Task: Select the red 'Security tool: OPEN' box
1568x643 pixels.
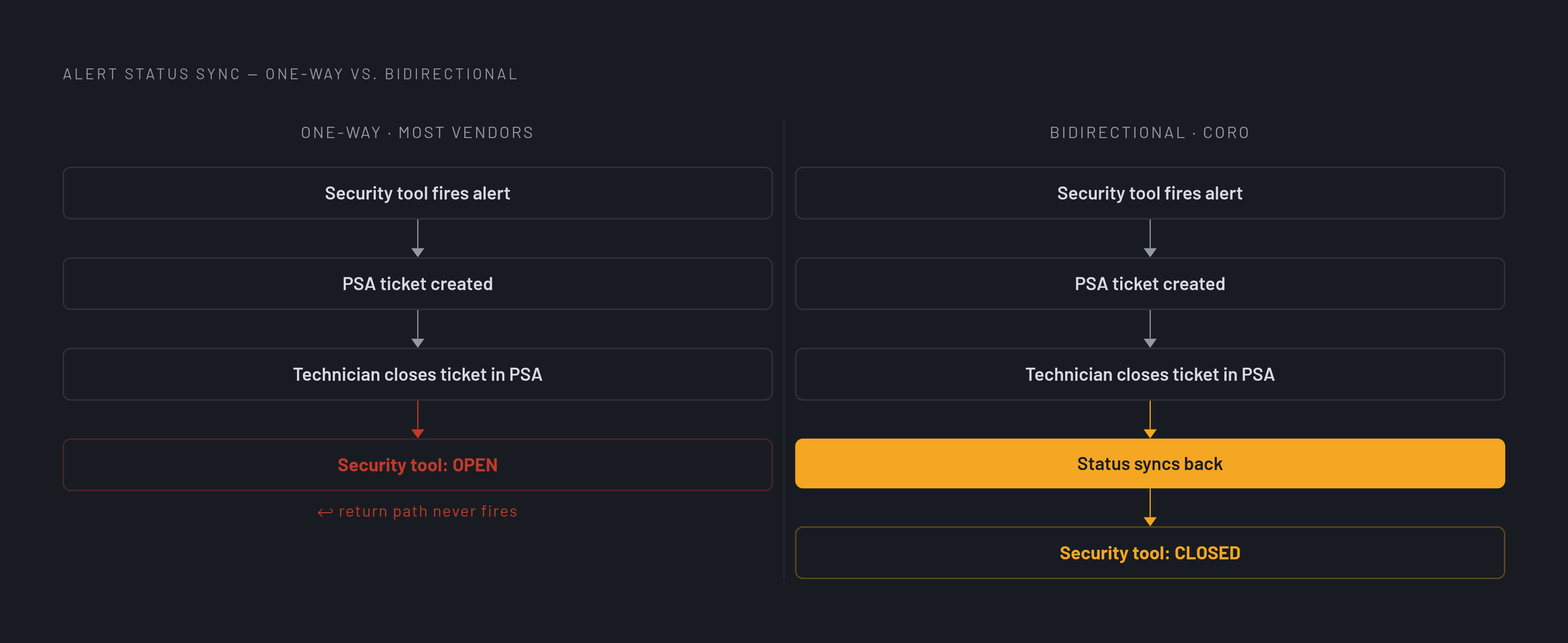Action: point(418,464)
